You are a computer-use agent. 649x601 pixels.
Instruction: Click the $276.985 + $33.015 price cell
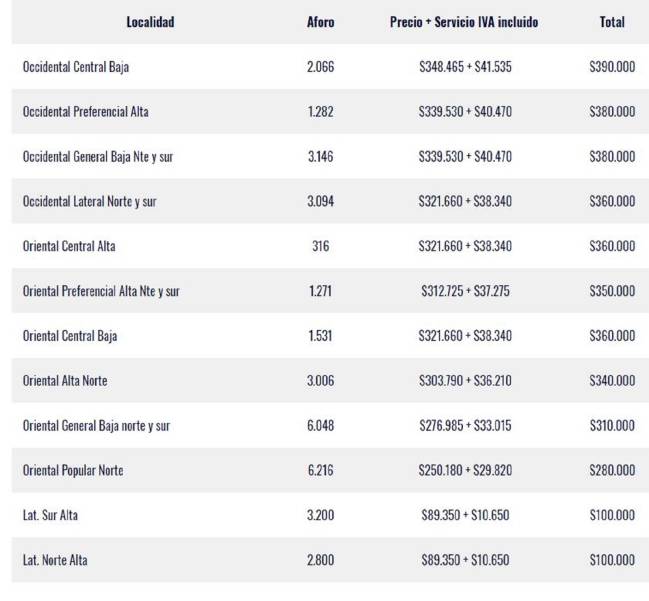tap(465, 426)
